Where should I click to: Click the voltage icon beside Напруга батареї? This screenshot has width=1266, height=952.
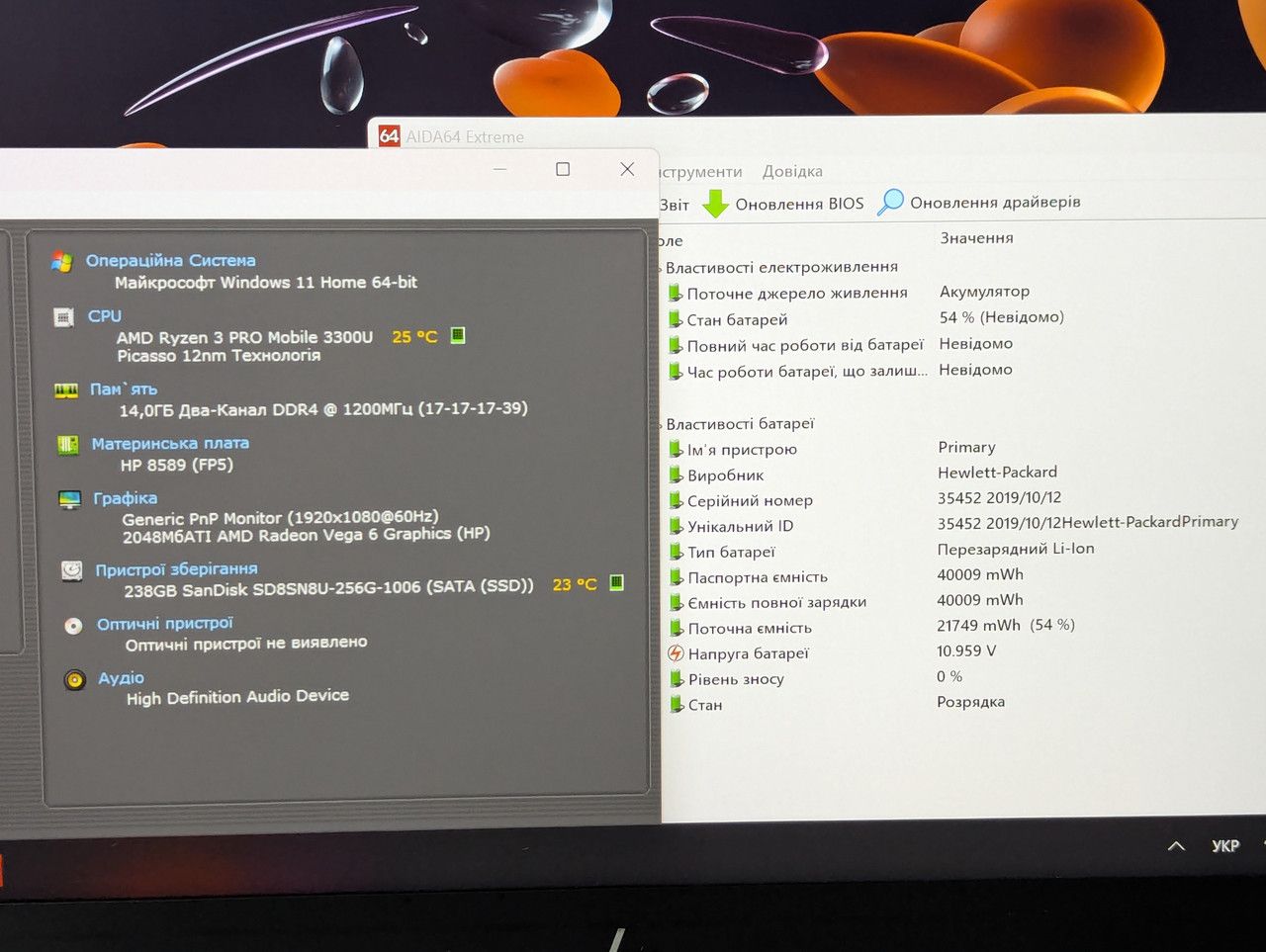(x=677, y=653)
